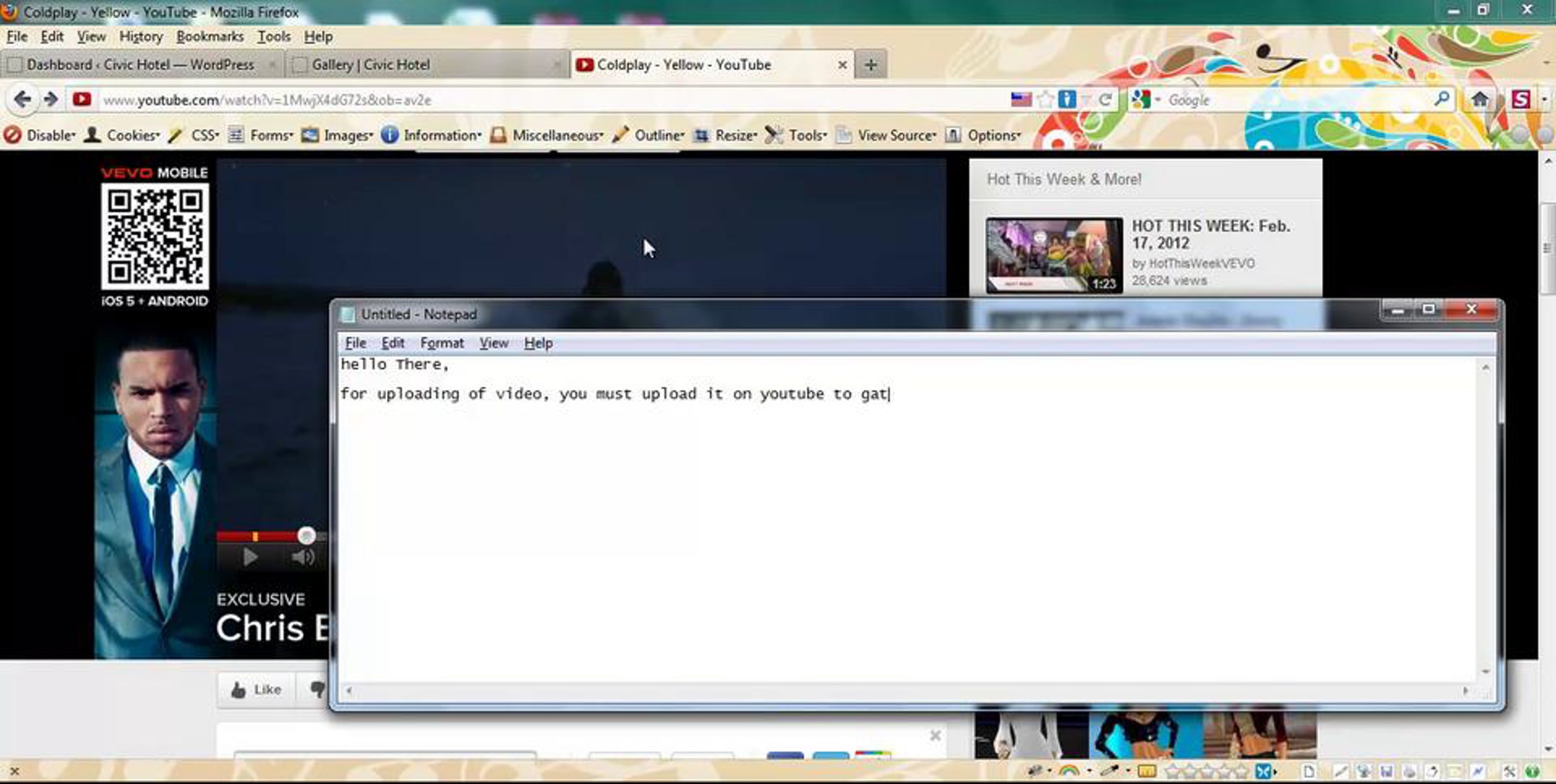Image resolution: width=1556 pixels, height=784 pixels.
Task: Switch to the Dashboard Civic Hotel WordPress tab
Action: click(x=141, y=65)
